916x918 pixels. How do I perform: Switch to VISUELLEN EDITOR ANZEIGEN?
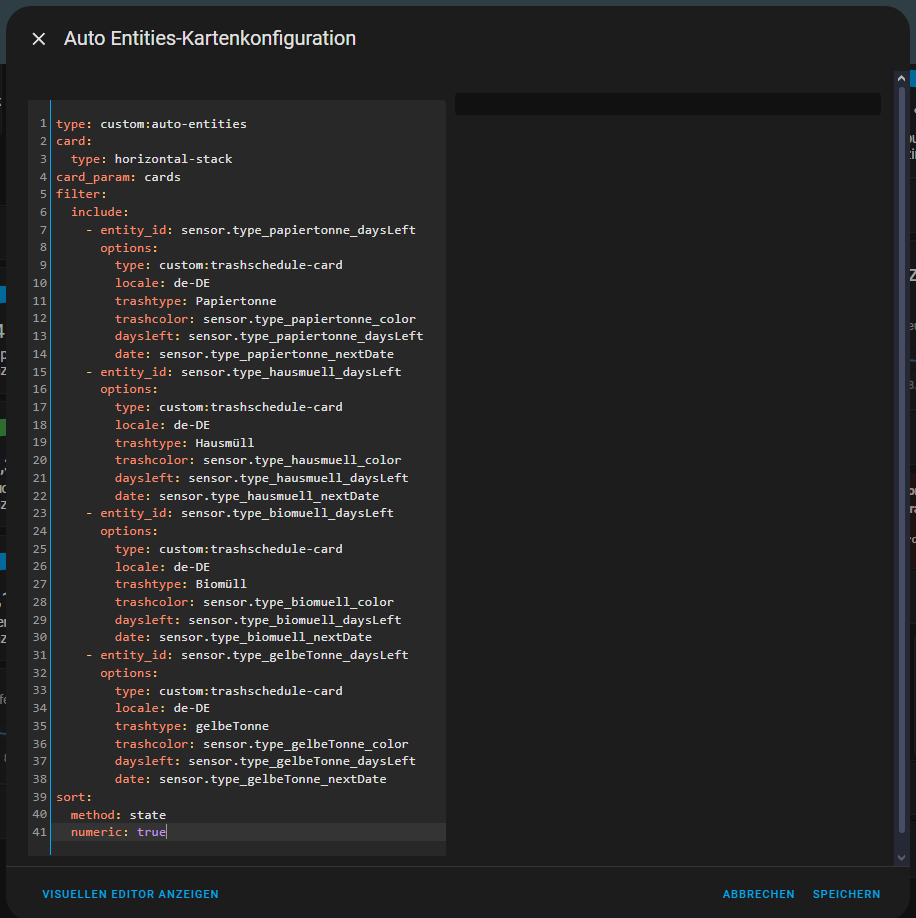tap(130, 894)
